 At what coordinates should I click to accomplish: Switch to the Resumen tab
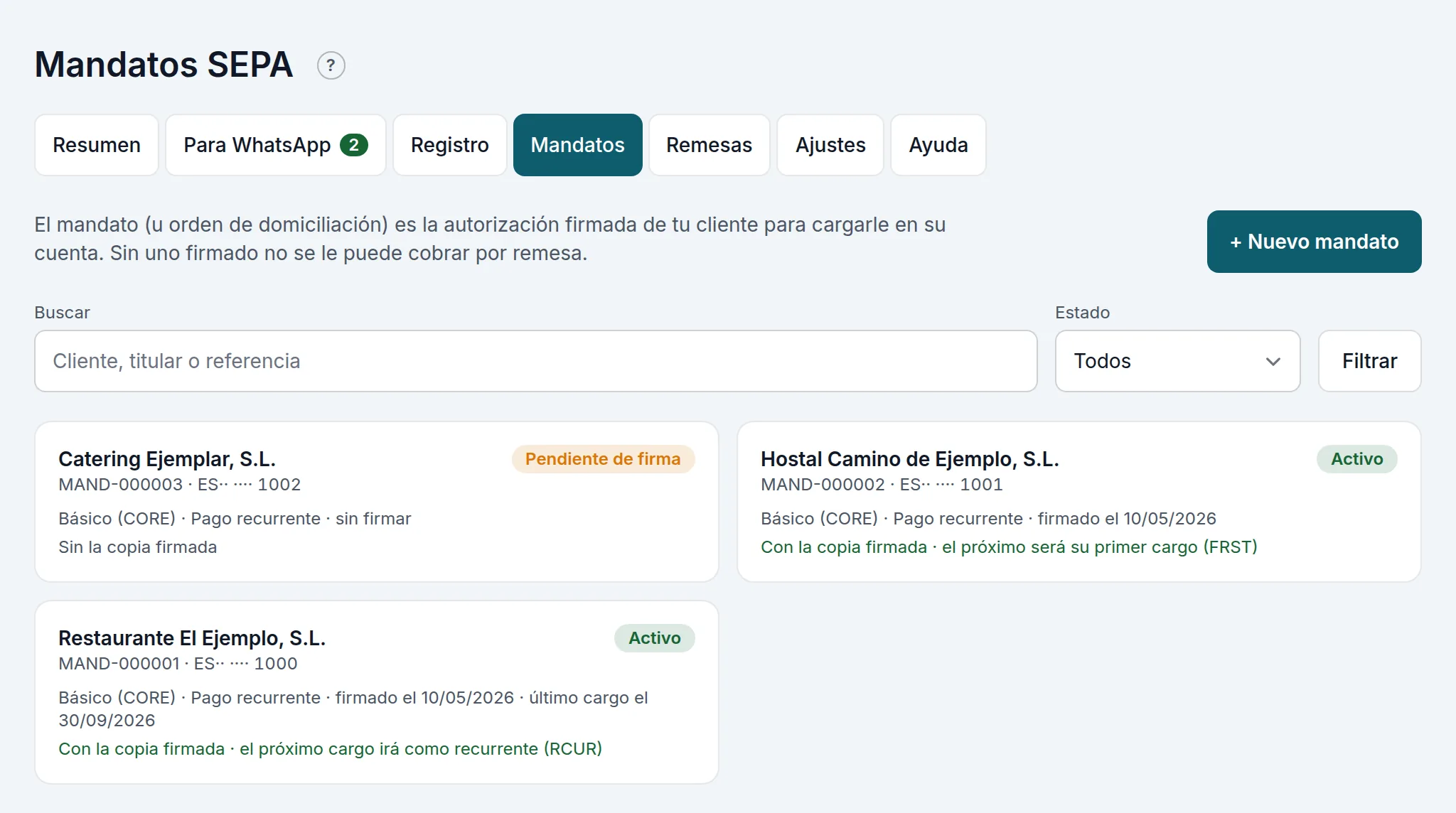[x=97, y=145]
